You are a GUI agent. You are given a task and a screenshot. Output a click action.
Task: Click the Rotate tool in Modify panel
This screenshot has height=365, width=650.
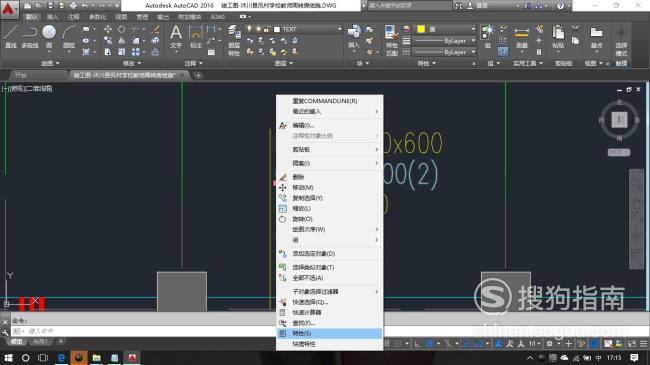pyautogui.click(x=121, y=29)
